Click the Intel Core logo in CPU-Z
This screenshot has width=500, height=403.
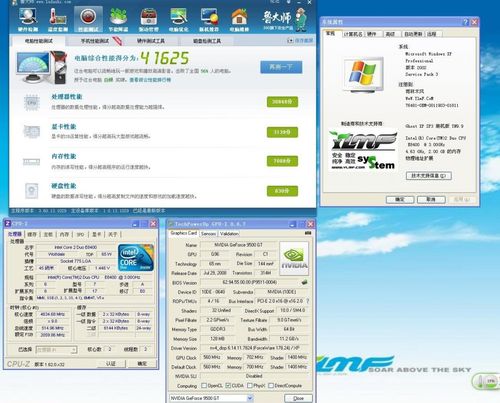(x=136, y=257)
